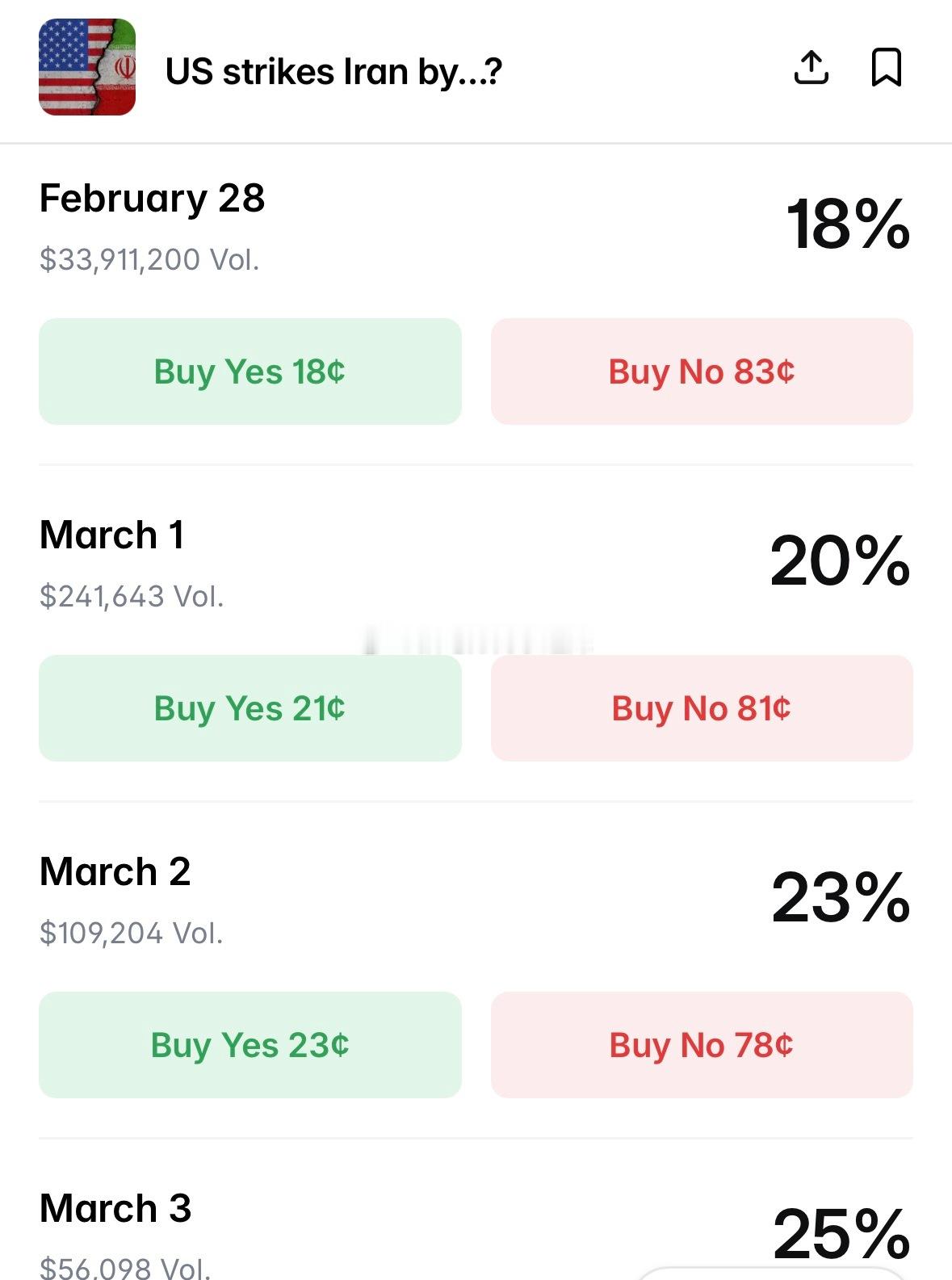
Task: Open the March 1 outcome row
Action: tap(112, 535)
